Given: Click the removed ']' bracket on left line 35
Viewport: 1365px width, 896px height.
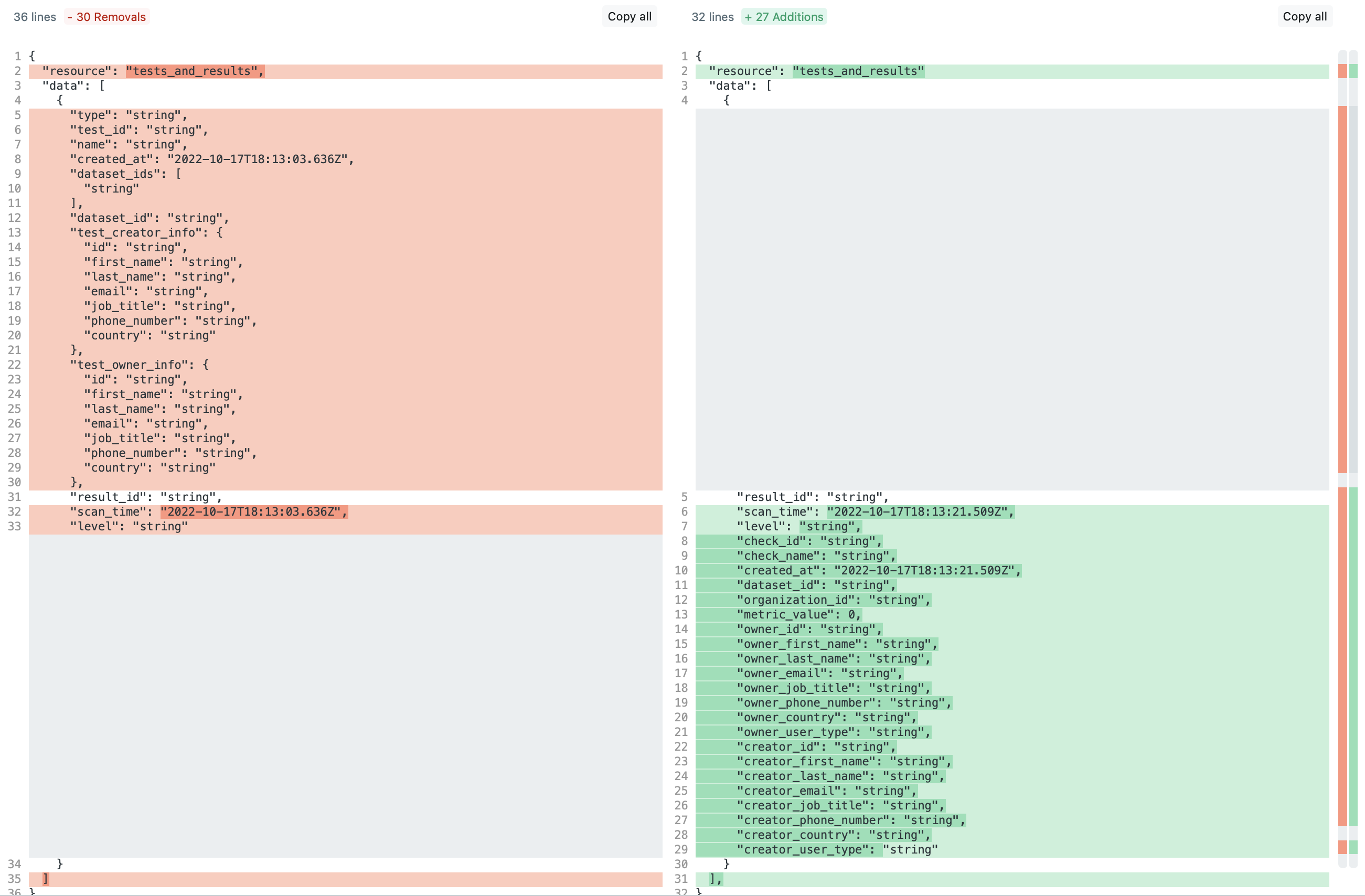Looking at the screenshot, I should click(45, 879).
